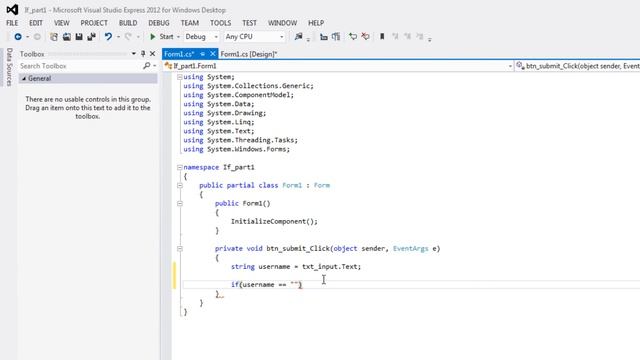Click the previous bookmark icon
The height and width of the screenshot is (360, 640).
point(395,37)
